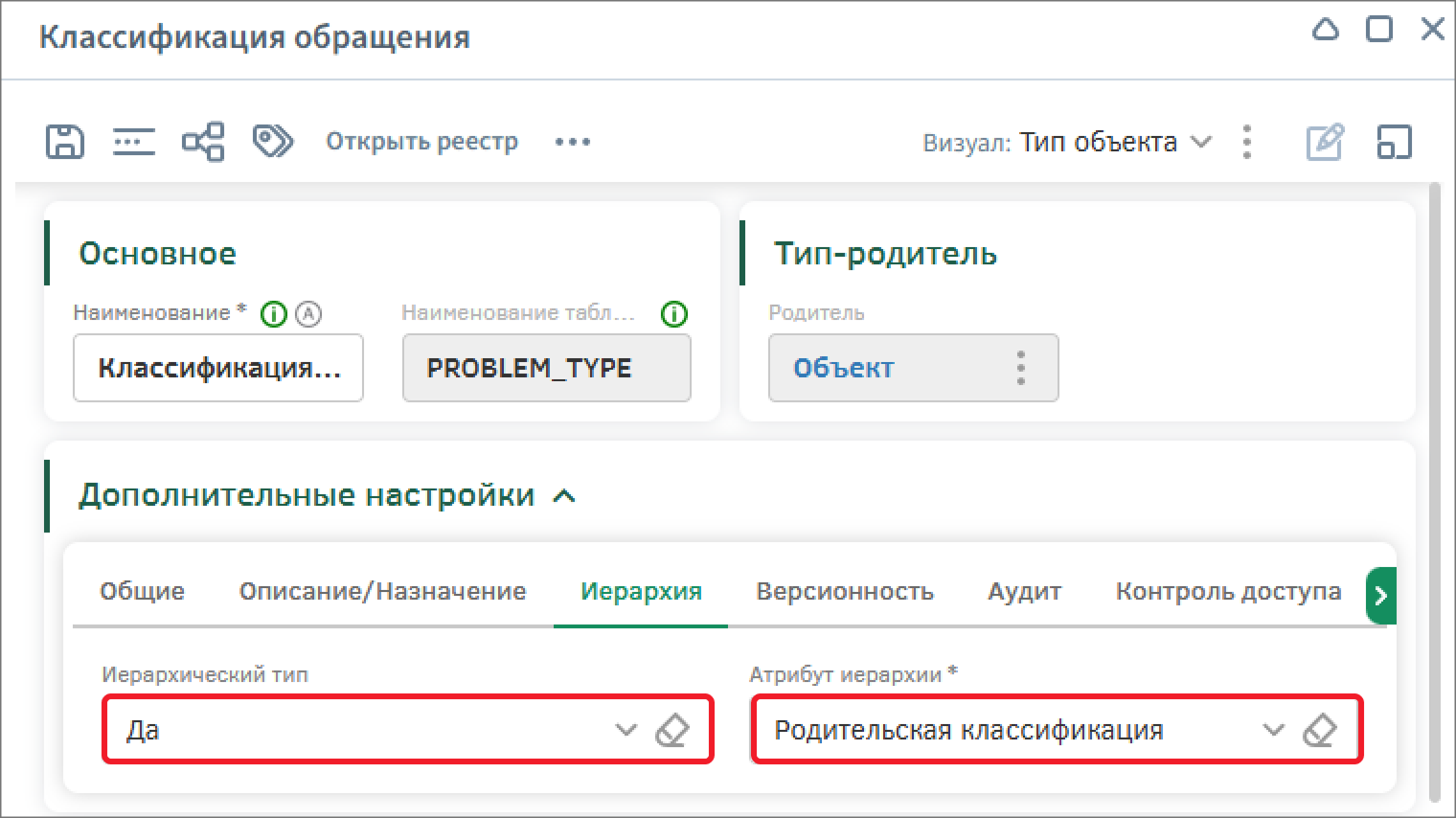Maximize the window with square icon
1456x818 pixels.
(x=1379, y=29)
